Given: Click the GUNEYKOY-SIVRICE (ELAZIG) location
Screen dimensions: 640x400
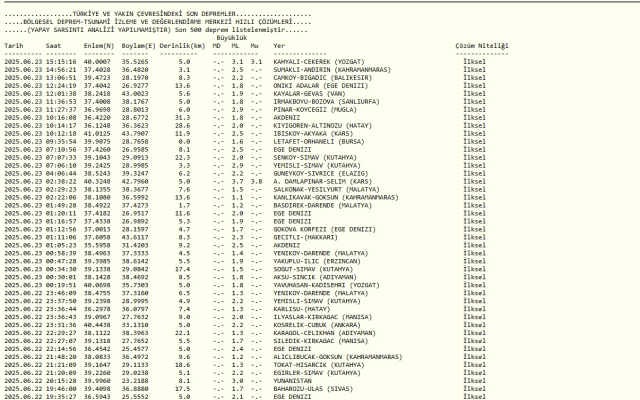Looking at the screenshot, I should [320, 174].
